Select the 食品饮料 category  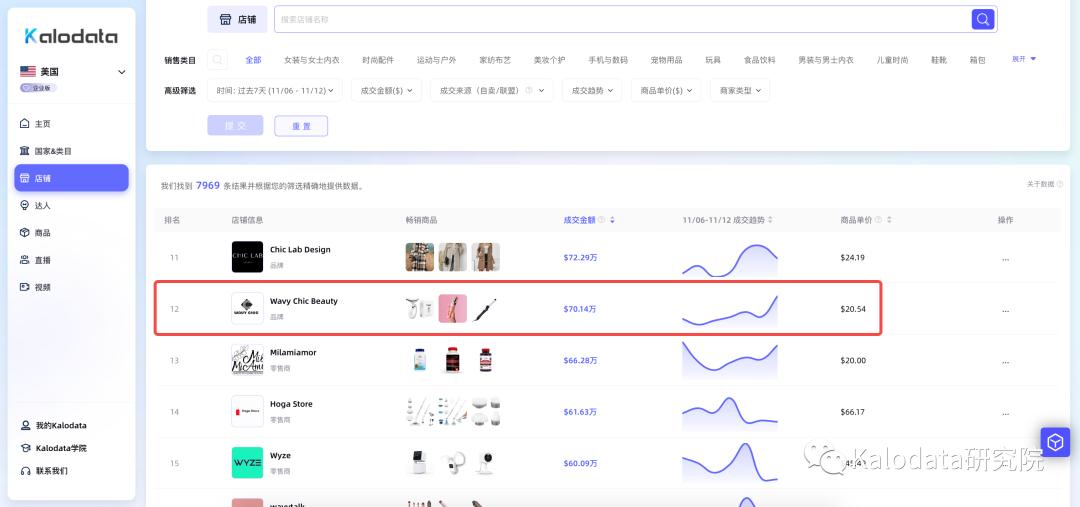point(760,60)
